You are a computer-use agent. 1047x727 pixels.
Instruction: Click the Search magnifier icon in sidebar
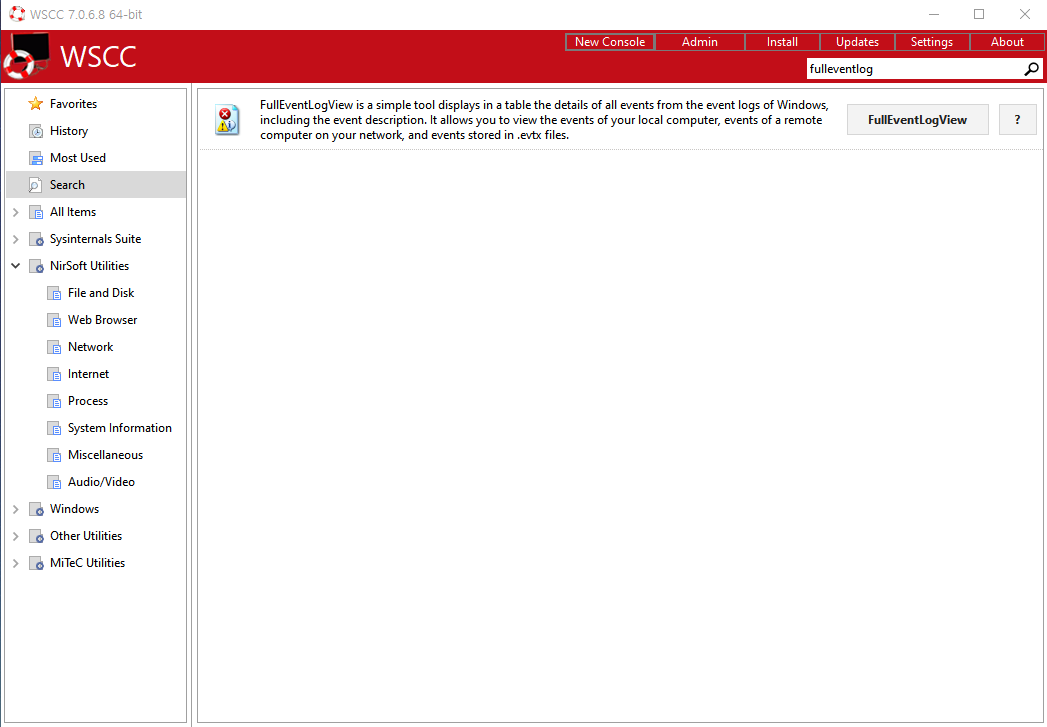tap(35, 185)
